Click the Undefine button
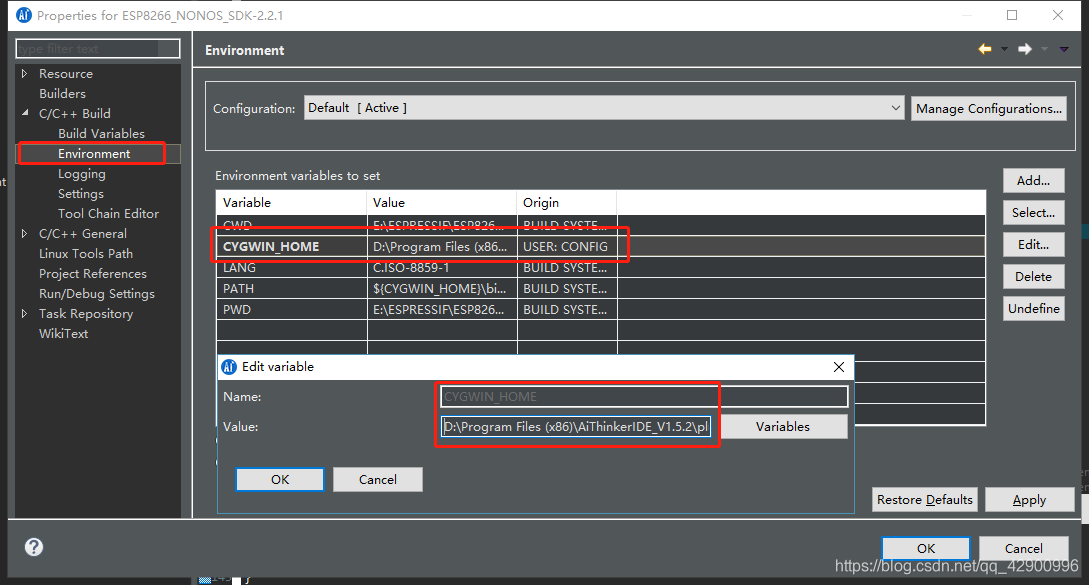 (x=1033, y=308)
